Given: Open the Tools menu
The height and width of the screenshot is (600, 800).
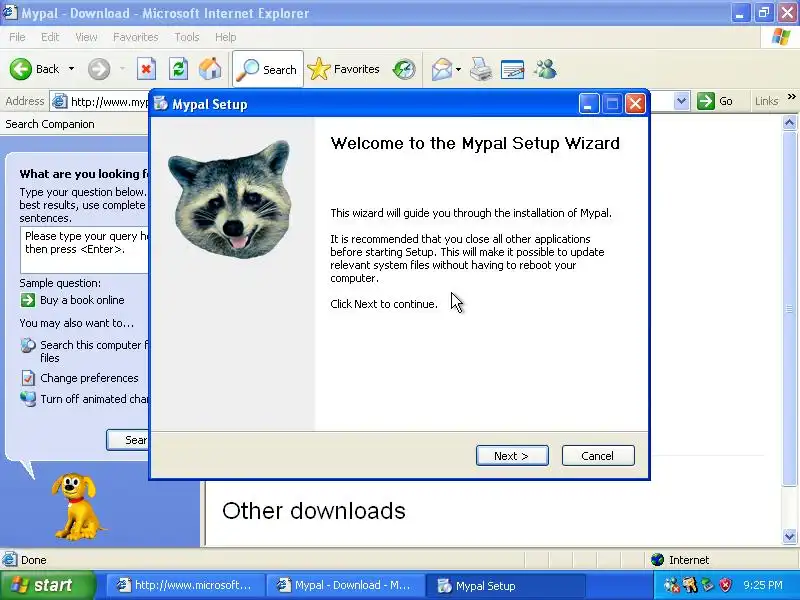Looking at the screenshot, I should pyautogui.click(x=187, y=37).
